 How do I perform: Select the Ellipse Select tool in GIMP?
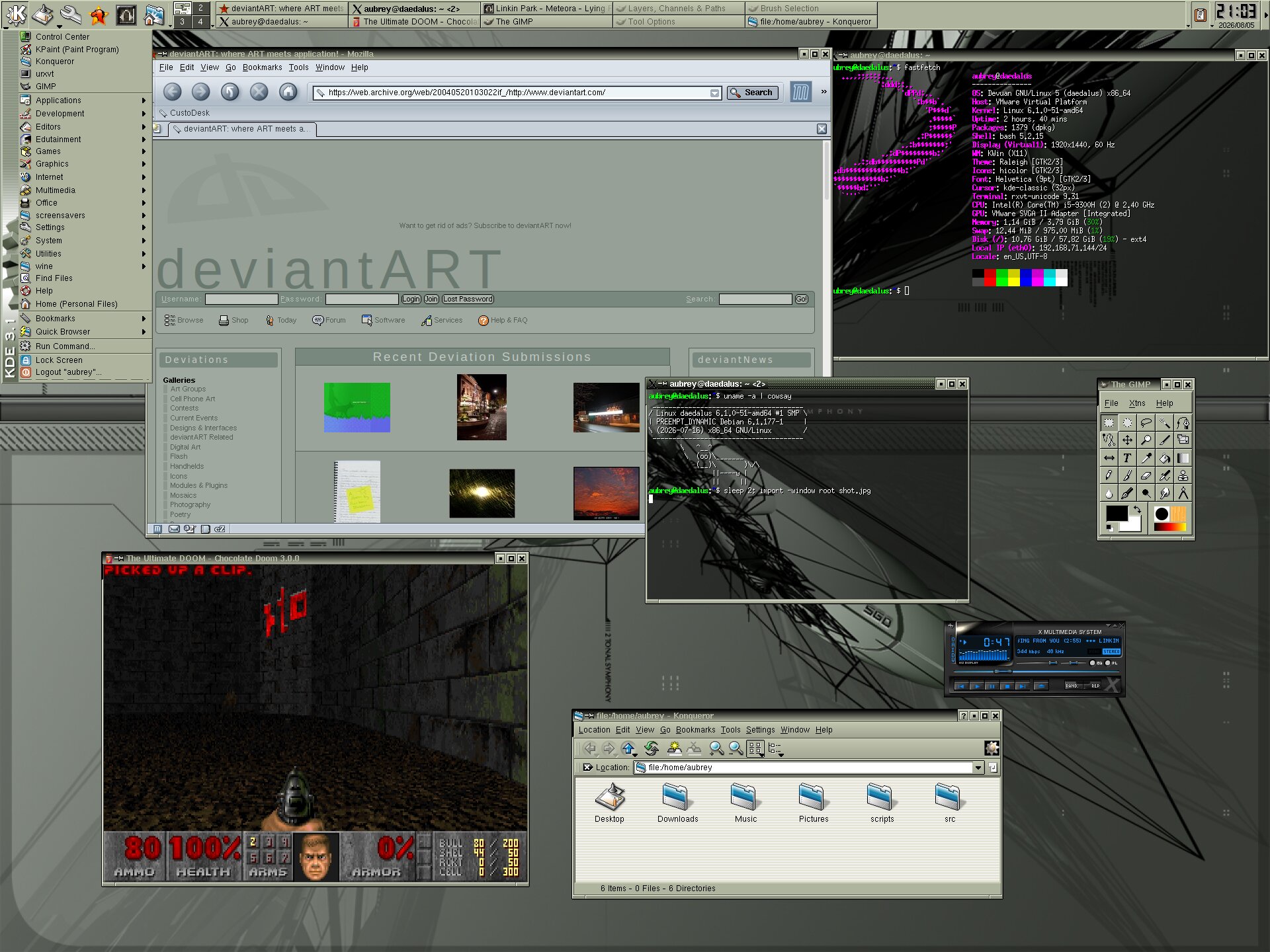click(1128, 422)
